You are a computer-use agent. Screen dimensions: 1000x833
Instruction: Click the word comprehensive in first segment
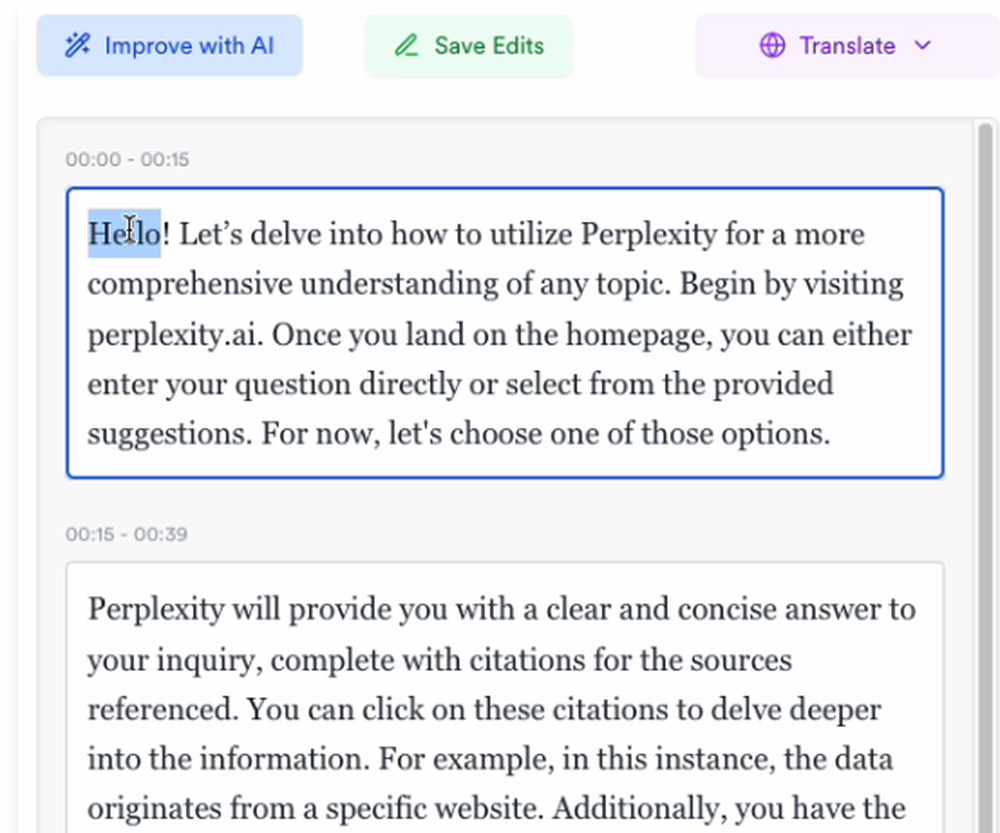[189, 285]
